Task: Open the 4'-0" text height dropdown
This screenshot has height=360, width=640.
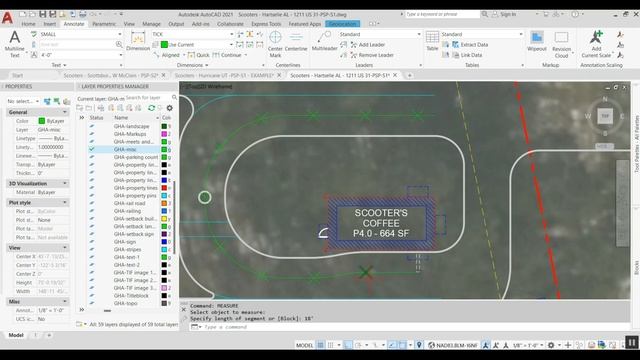Action: (120, 55)
